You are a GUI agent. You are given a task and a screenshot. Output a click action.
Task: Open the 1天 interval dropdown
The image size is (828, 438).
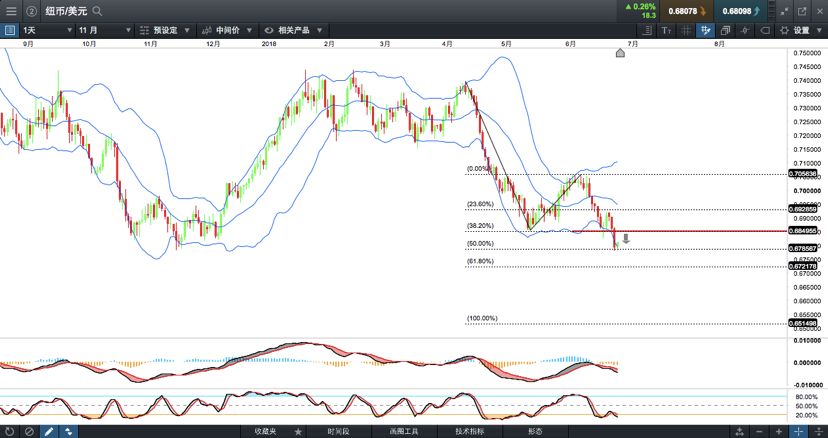pyautogui.click(x=47, y=31)
